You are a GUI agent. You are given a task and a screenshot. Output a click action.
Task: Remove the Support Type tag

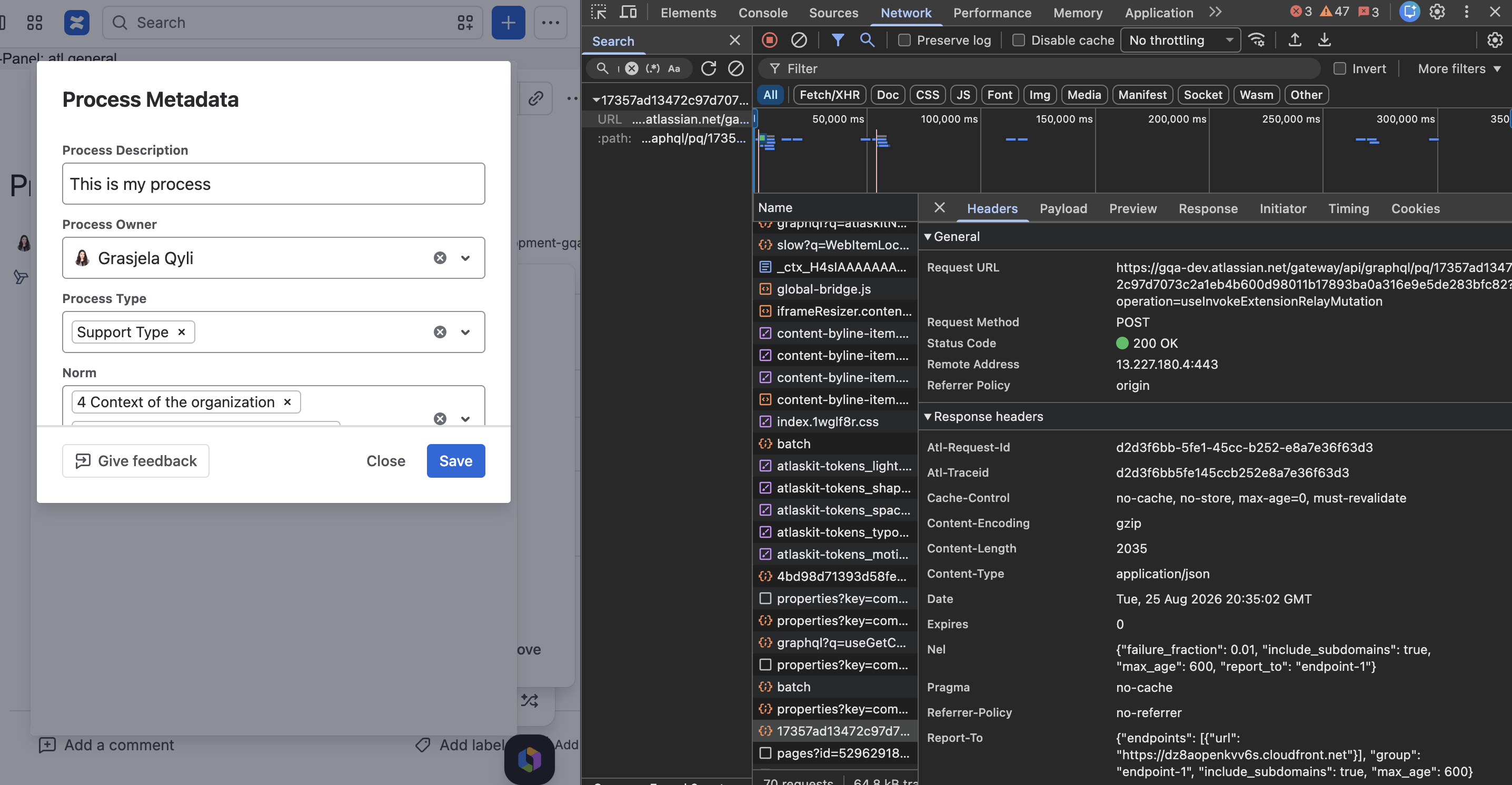tap(182, 332)
